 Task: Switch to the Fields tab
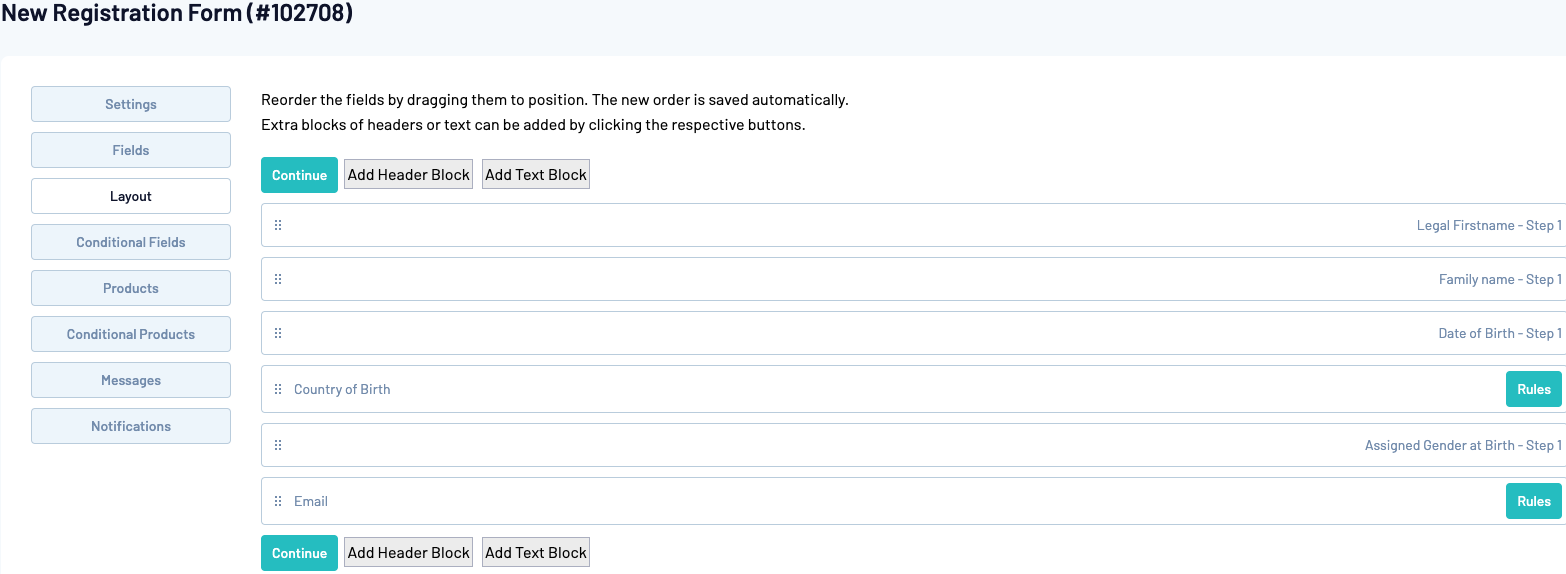click(x=131, y=150)
